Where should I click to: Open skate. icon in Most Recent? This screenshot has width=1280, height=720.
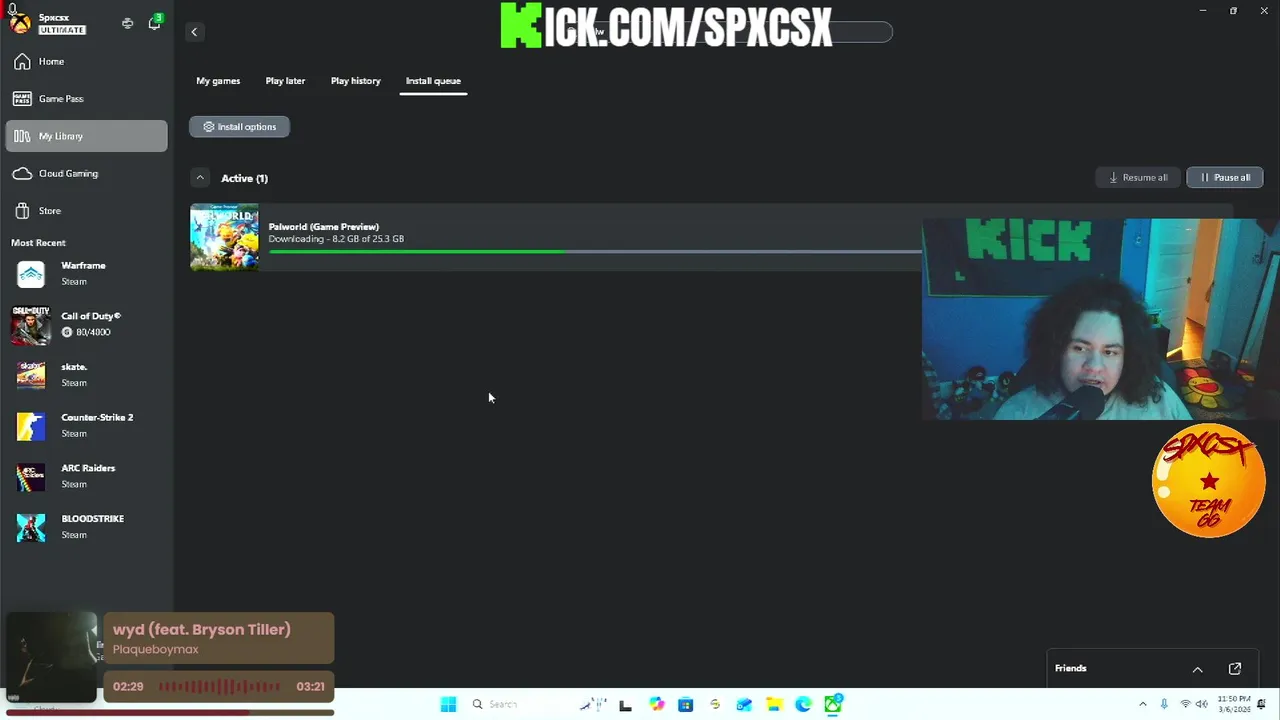(x=31, y=375)
